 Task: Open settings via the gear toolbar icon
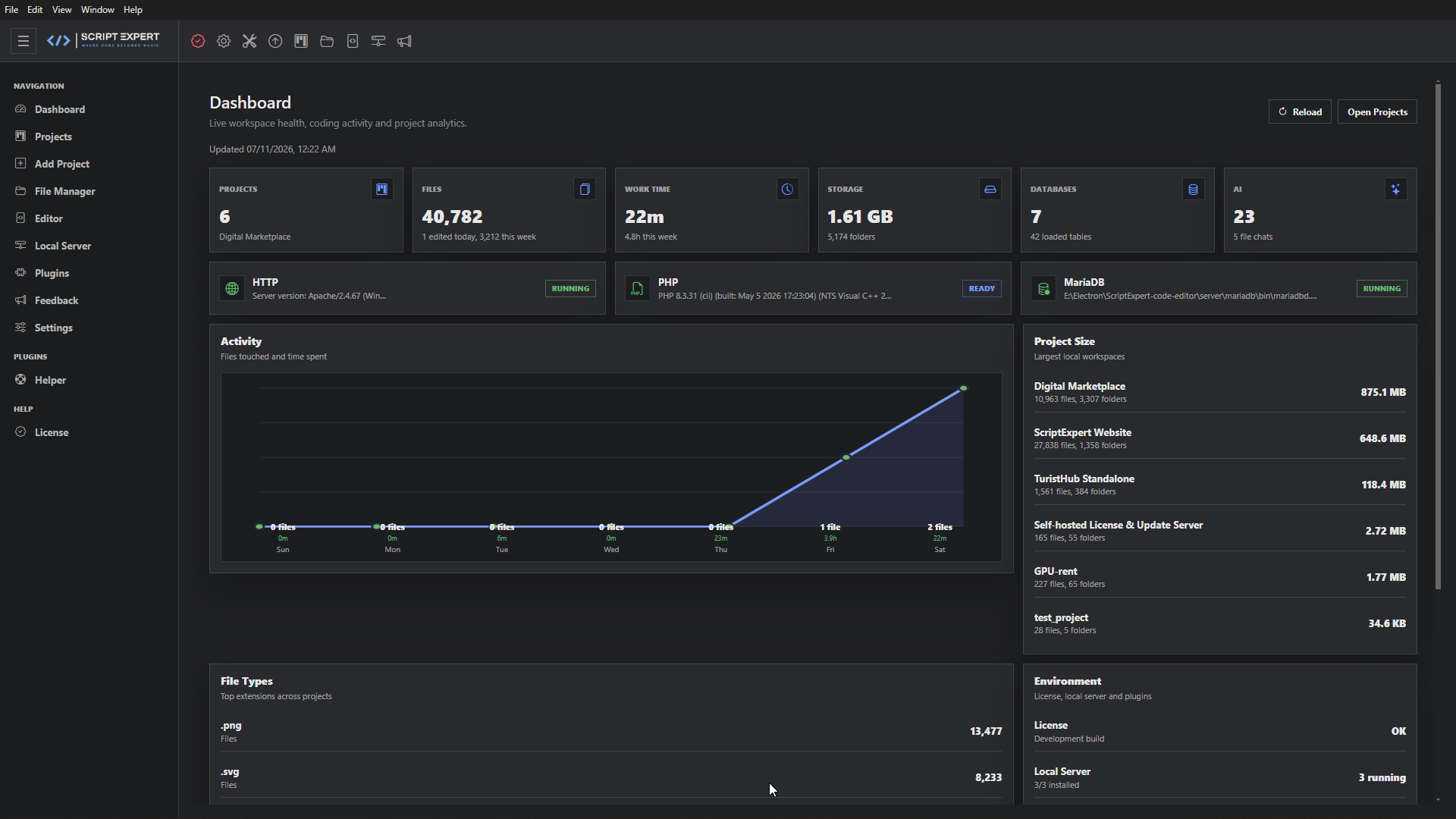click(224, 41)
